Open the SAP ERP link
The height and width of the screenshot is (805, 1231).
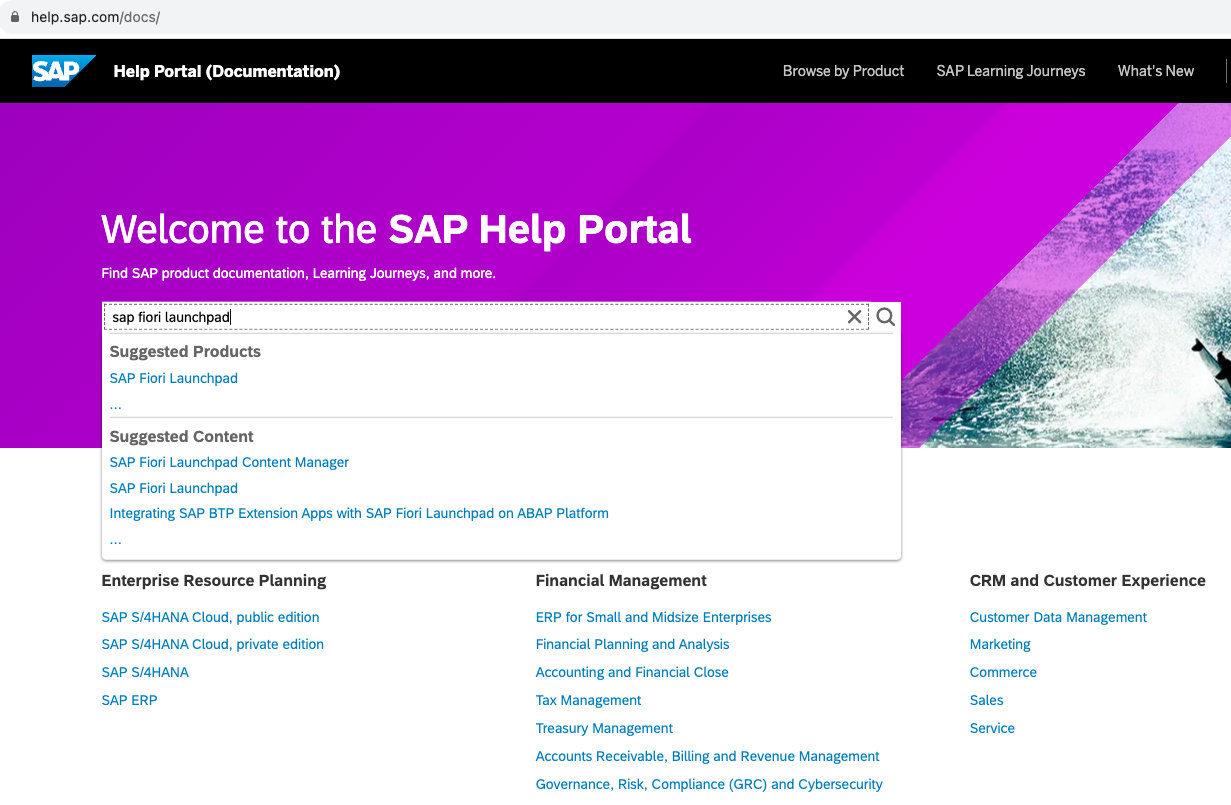(x=129, y=700)
